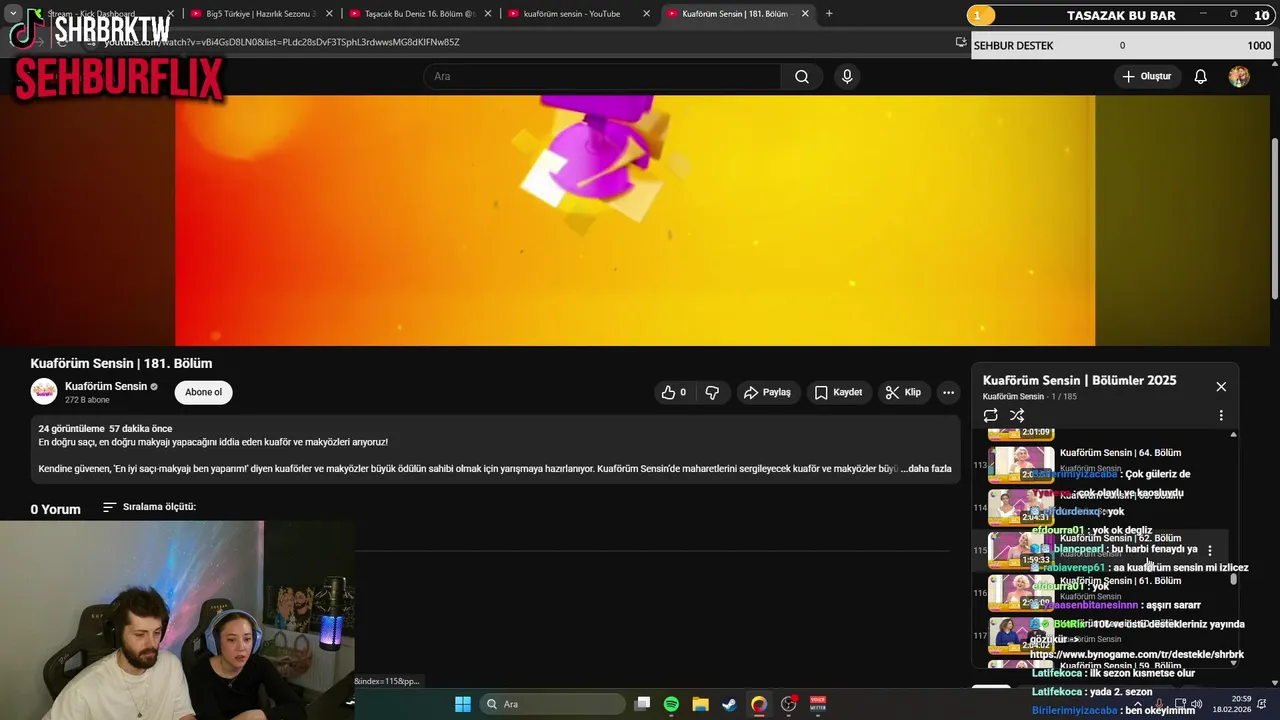Select Kuaförüm Sensin | 62. Bölüm title
This screenshot has width=1280, height=720.
pos(1120,538)
